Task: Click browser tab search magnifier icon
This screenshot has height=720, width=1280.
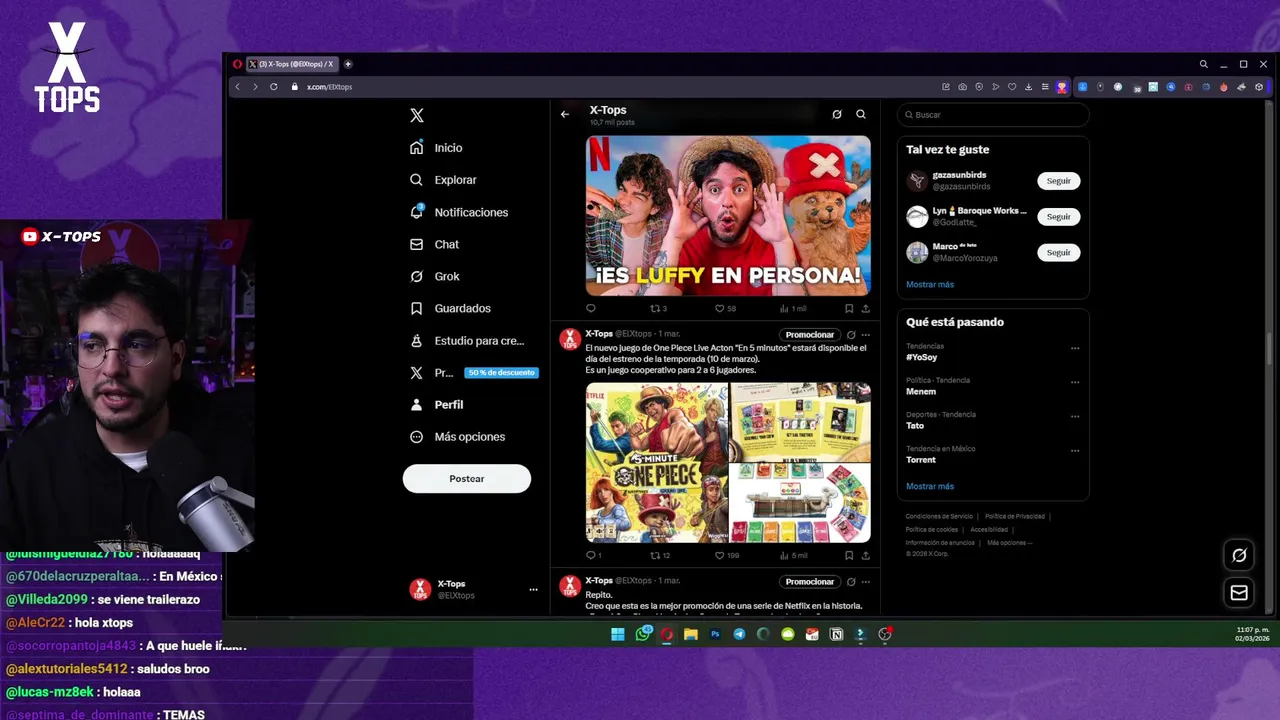Action: pyautogui.click(x=1204, y=64)
